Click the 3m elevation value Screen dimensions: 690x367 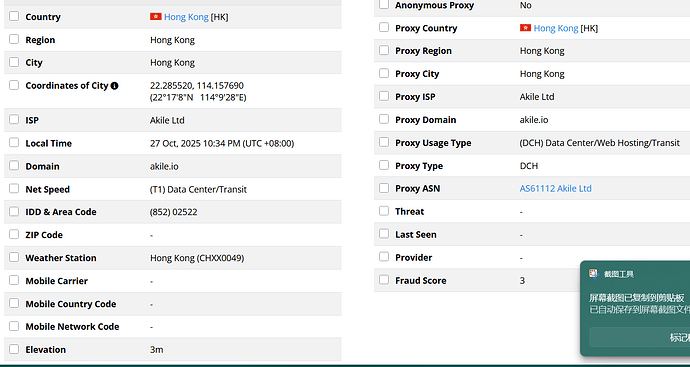pyautogui.click(x=157, y=350)
